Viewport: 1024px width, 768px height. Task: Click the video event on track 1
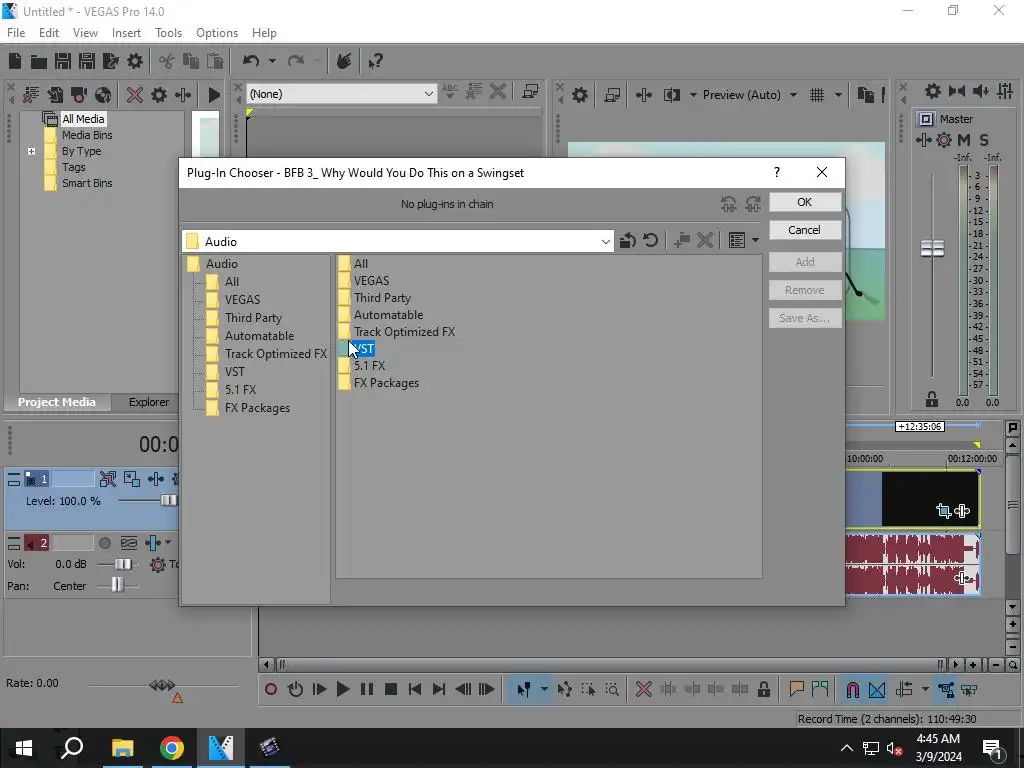pos(912,499)
